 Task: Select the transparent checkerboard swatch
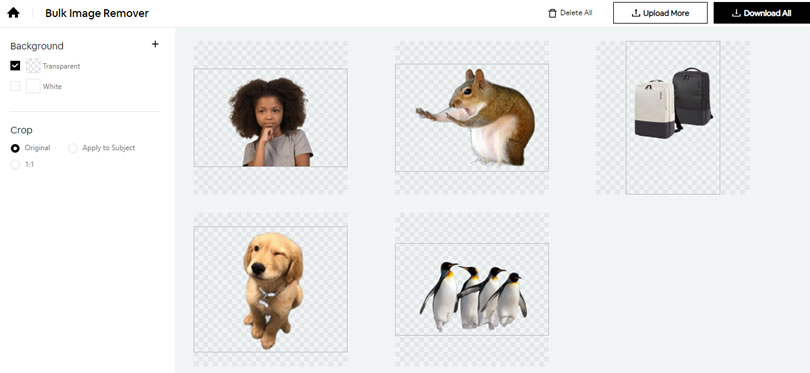click(34, 66)
